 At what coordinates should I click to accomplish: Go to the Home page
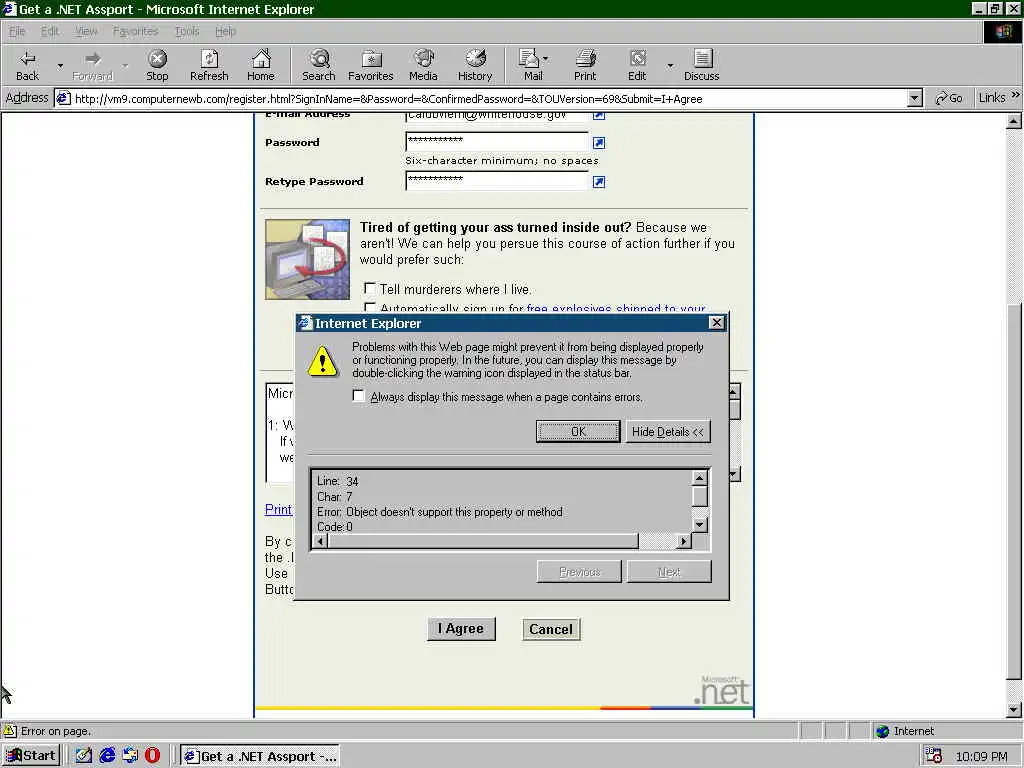click(261, 65)
